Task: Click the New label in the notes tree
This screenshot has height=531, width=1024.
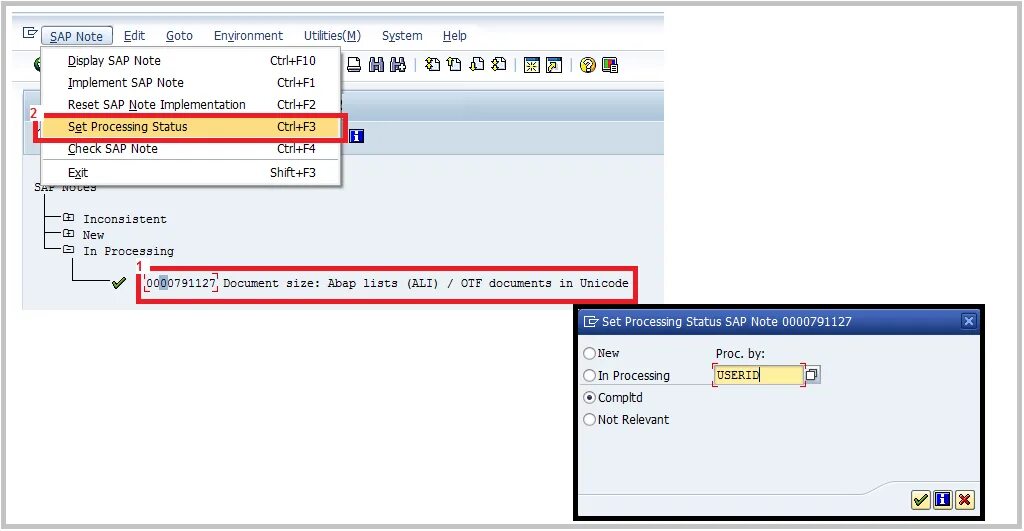Action: click(x=93, y=235)
